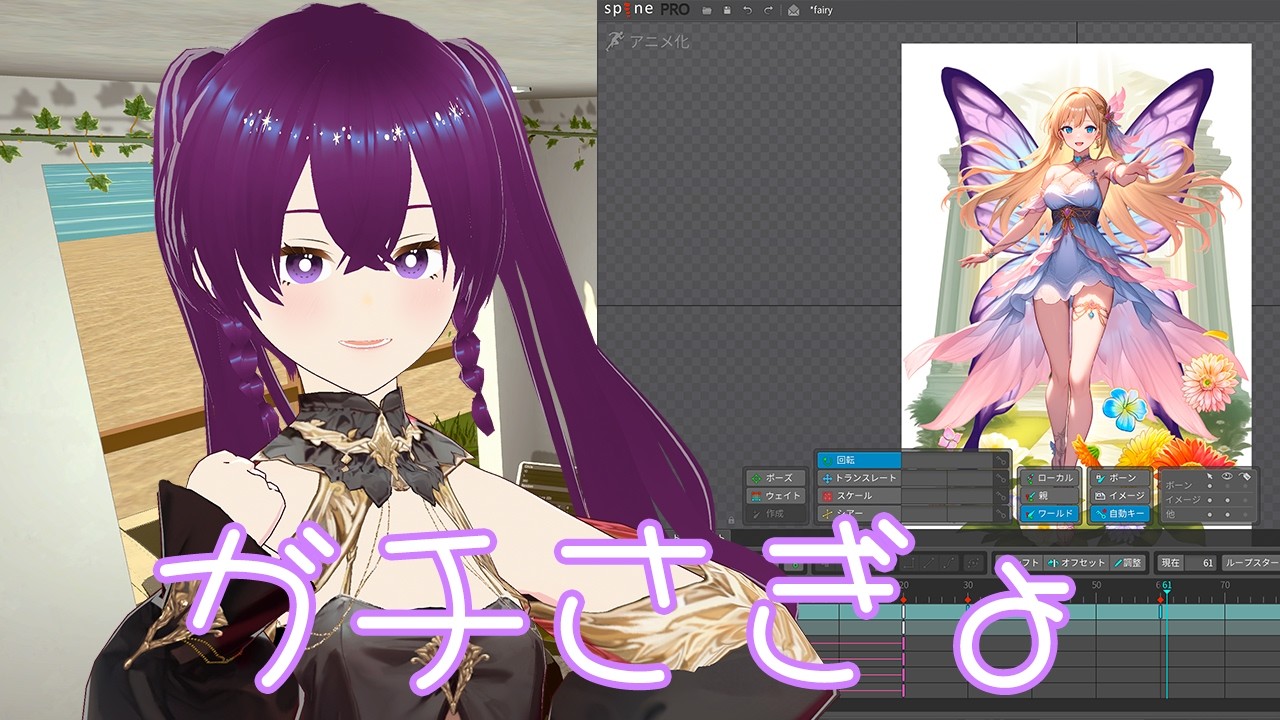Switch axes to 親 parent

pos(1049,496)
